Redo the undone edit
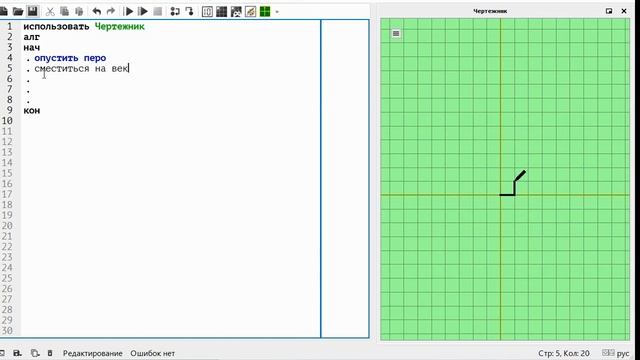This screenshot has width=640, height=360. tap(111, 11)
